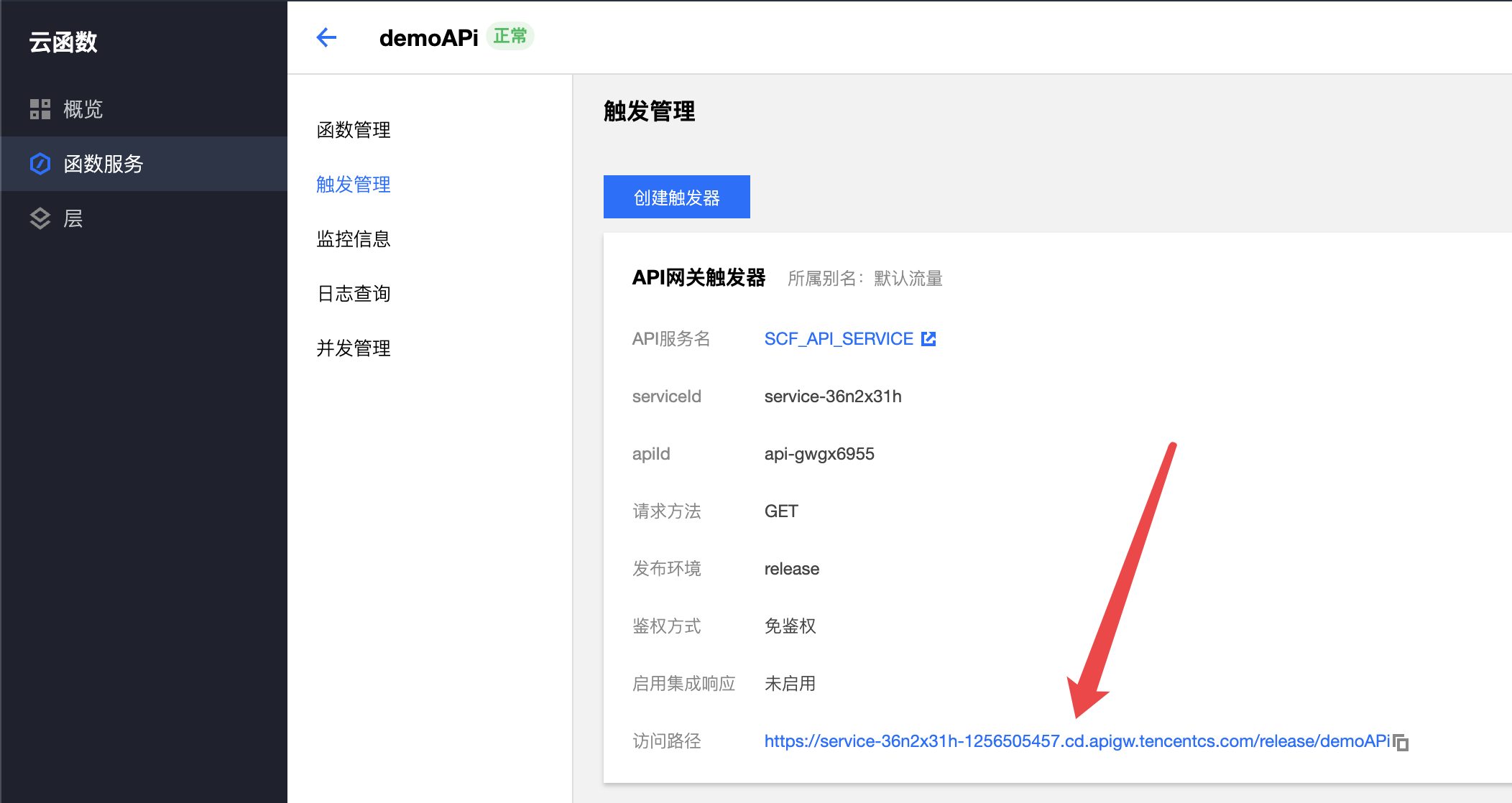
Task: Click the overview grid icon
Action: pyautogui.click(x=40, y=109)
